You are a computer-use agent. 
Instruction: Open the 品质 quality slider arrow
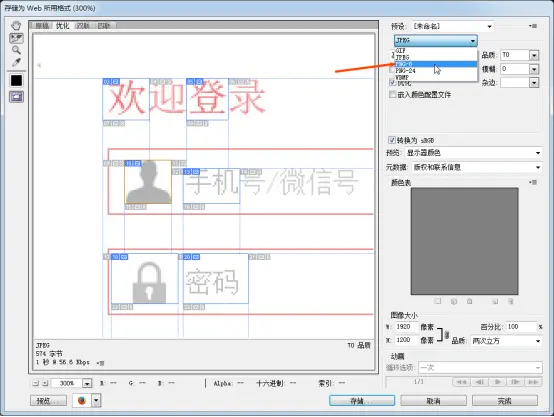[x=534, y=55]
